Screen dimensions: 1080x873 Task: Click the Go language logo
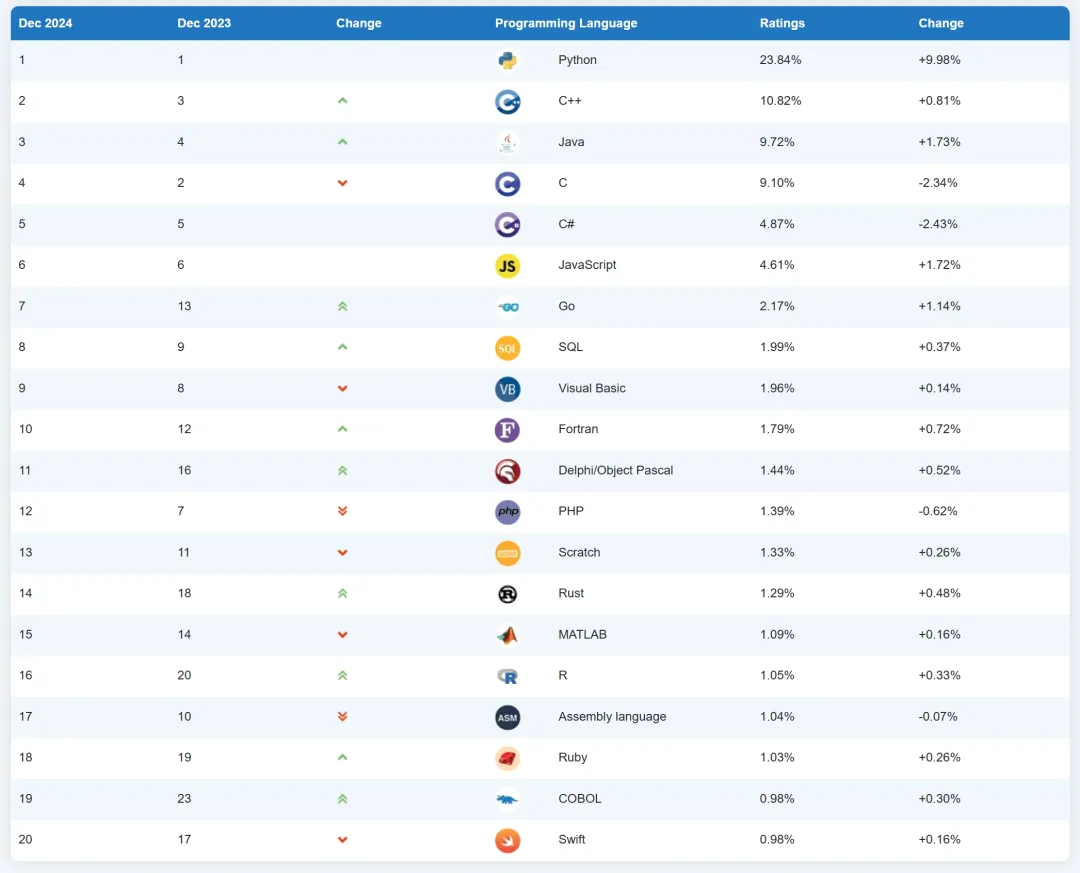click(507, 306)
